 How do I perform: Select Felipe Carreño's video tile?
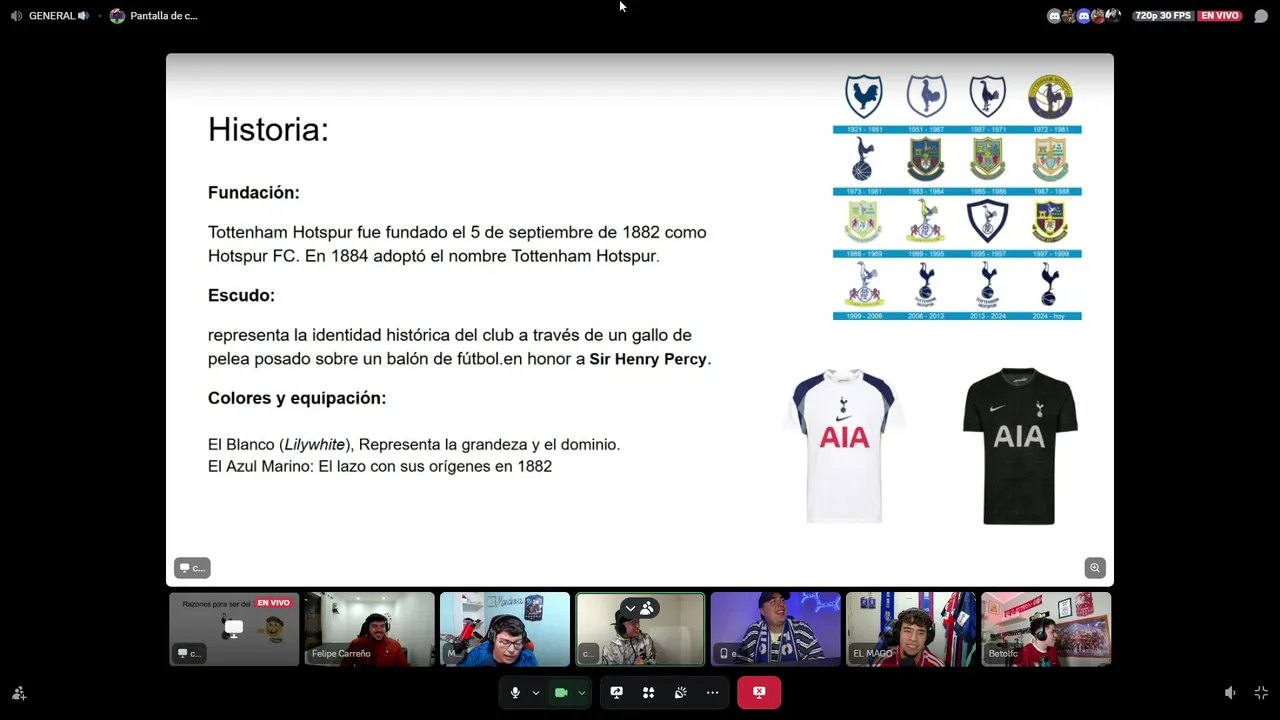pyautogui.click(x=370, y=629)
